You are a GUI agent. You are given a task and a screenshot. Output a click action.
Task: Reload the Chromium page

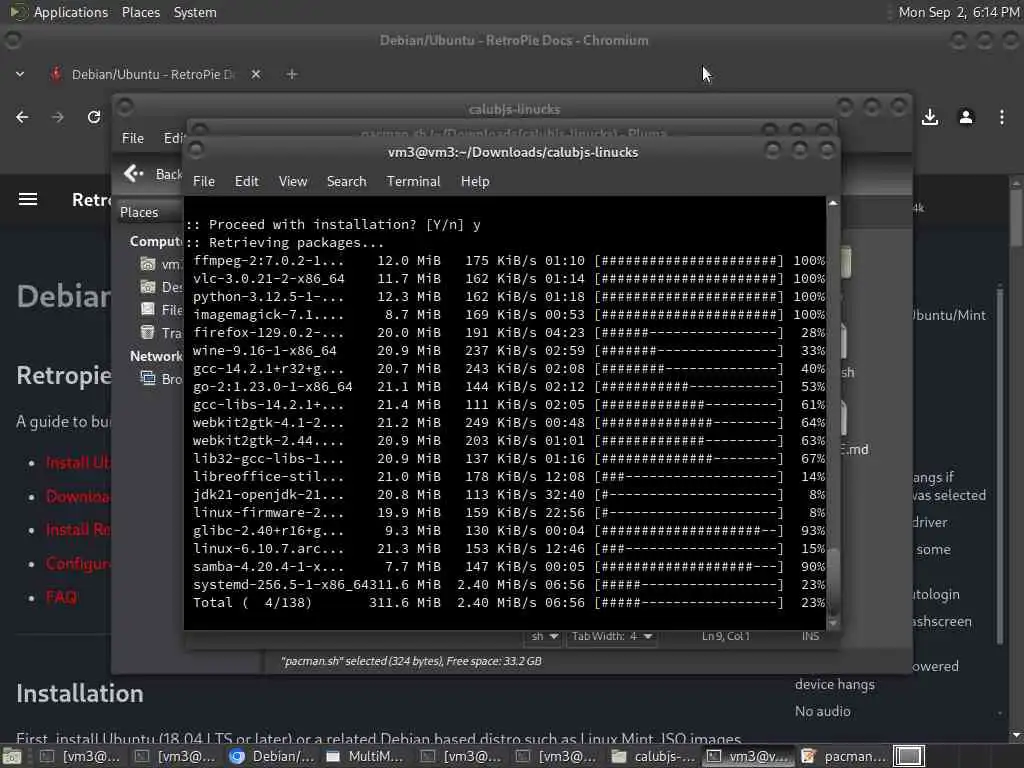pos(94,117)
